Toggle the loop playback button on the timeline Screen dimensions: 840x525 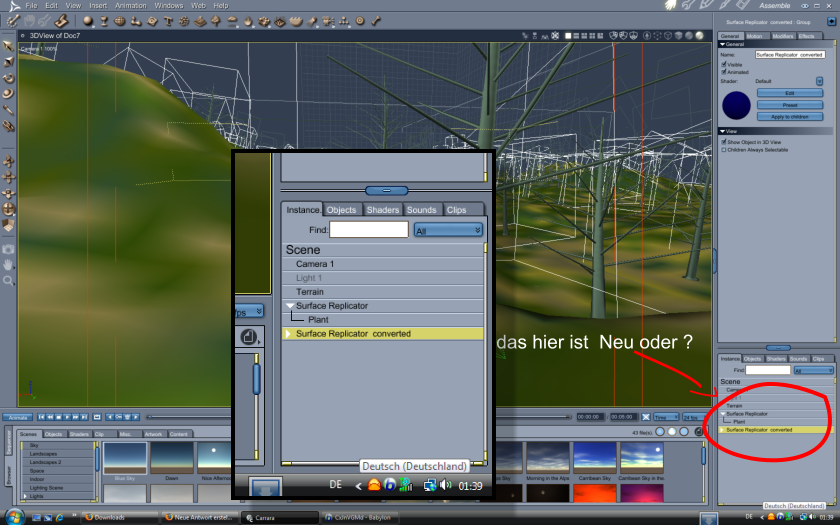coord(97,417)
